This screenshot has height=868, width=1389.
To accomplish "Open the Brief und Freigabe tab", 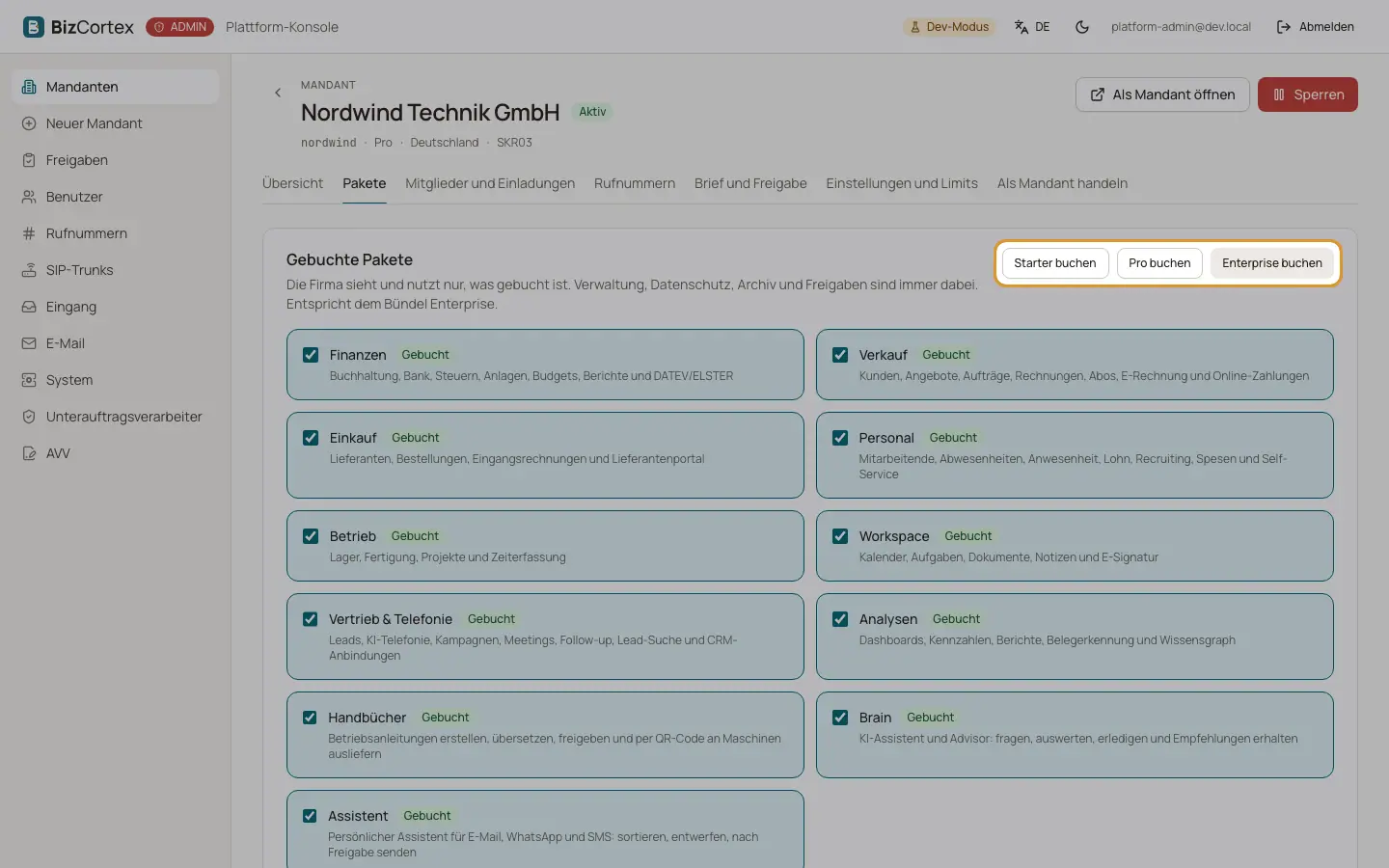I will [750, 183].
